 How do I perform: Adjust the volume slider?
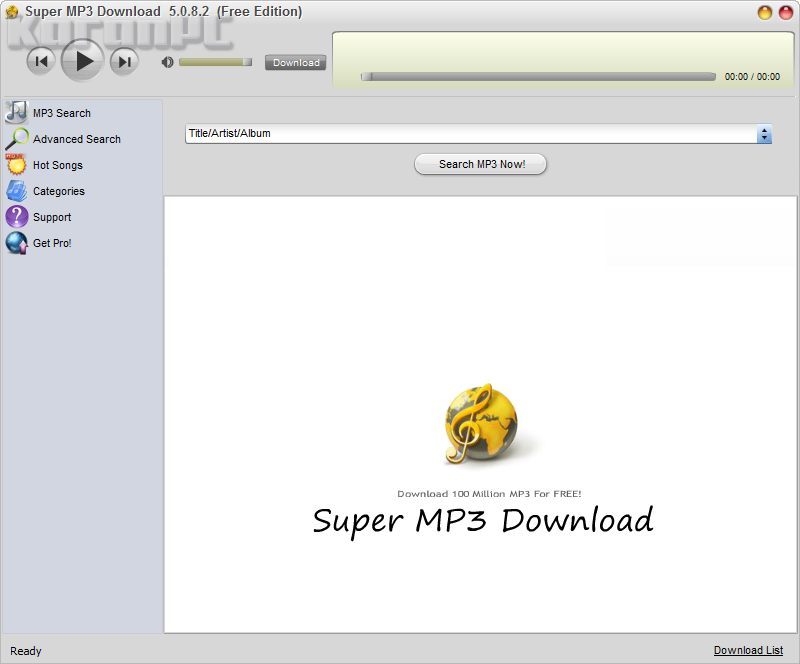tap(215, 62)
